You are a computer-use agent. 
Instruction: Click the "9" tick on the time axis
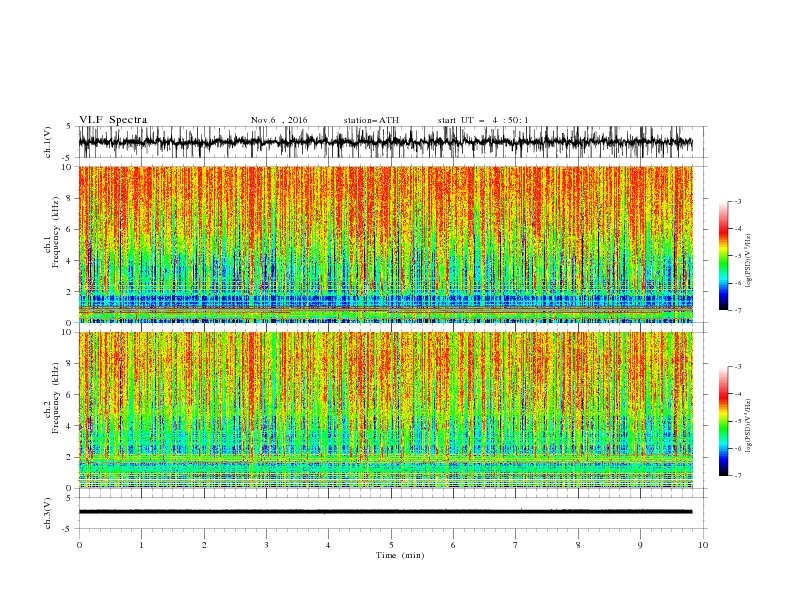[x=640, y=545]
